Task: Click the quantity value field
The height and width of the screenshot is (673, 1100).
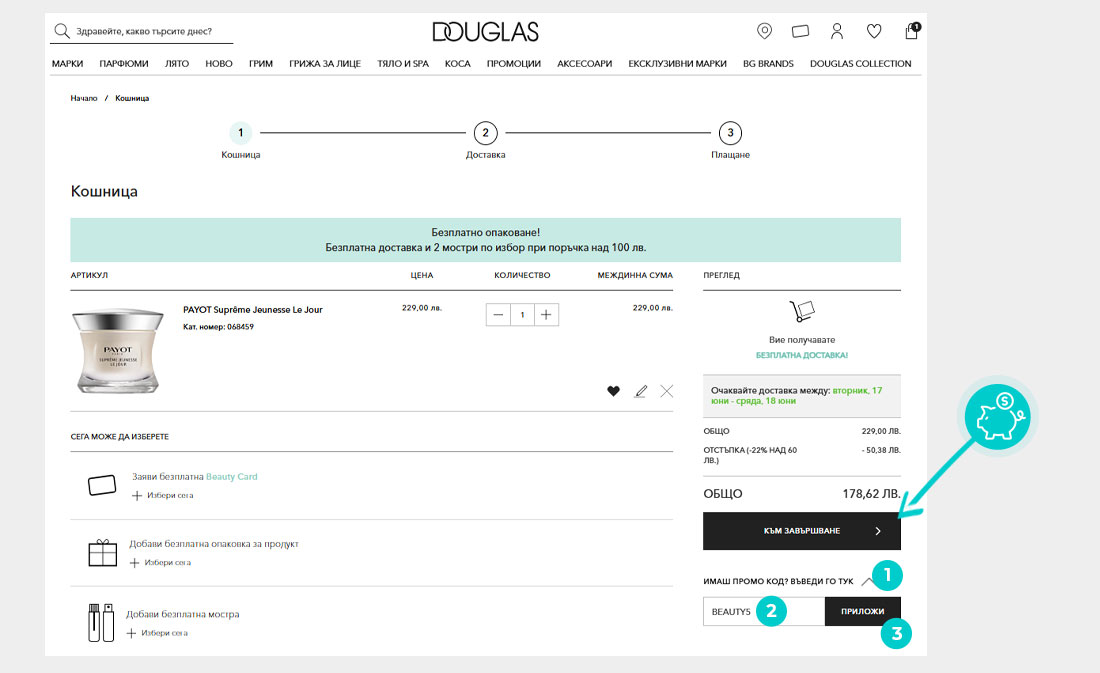Action: click(x=522, y=314)
